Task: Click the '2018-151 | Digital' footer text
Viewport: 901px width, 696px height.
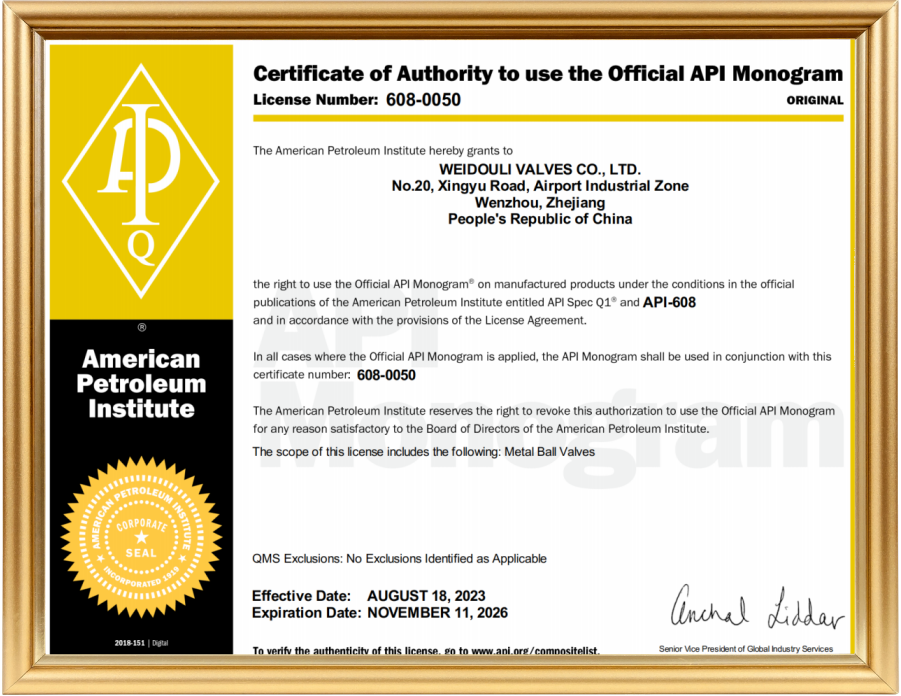Action: click(x=141, y=643)
